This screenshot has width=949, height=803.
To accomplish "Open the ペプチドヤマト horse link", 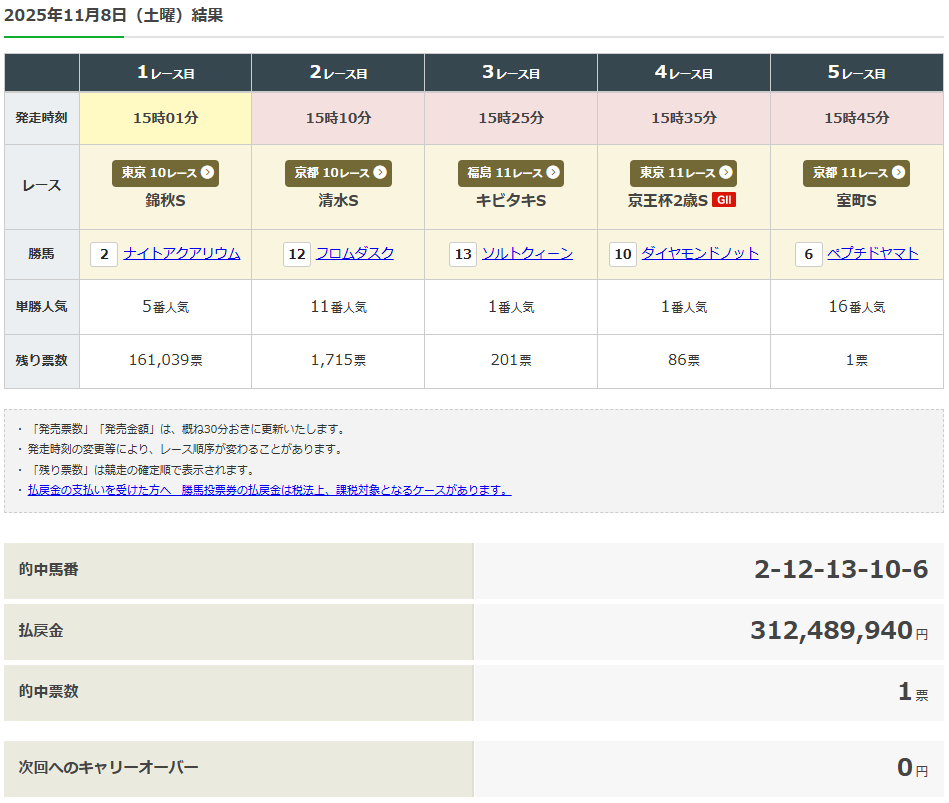I will click(873, 254).
